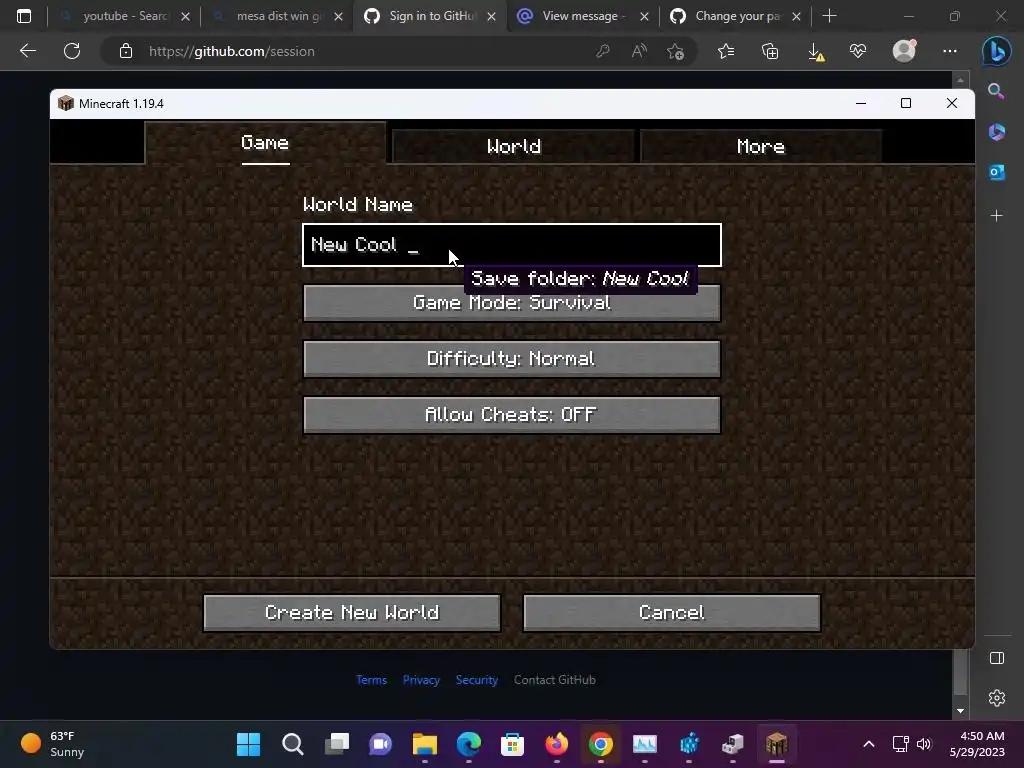Click the World Name text field
Image resolution: width=1024 pixels, height=768 pixels.
pos(512,245)
